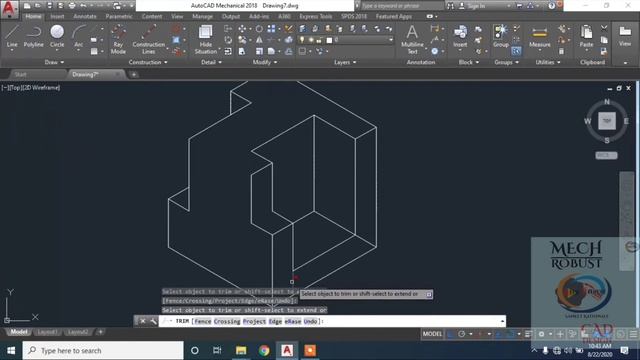
Task: Click the keyword search field
Action: pyautogui.click(x=402, y=6)
